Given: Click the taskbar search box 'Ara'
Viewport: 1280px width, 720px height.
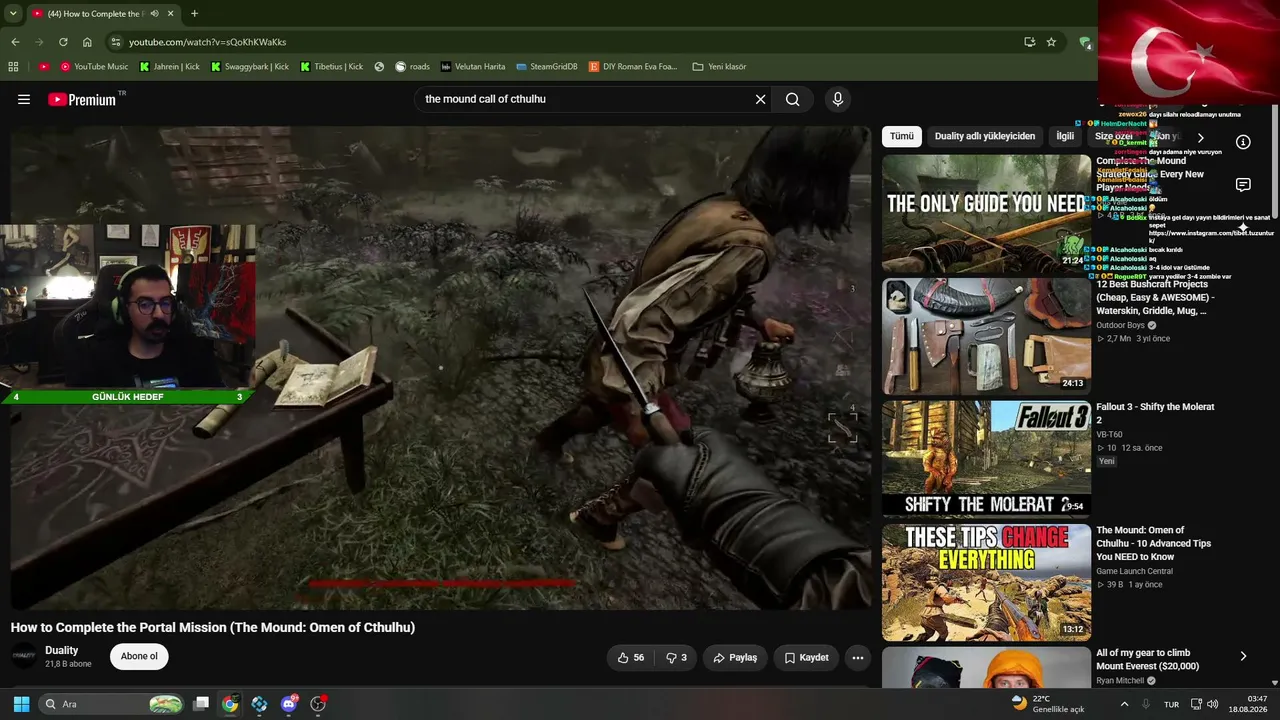Looking at the screenshot, I should pyautogui.click(x=113, y=704).
